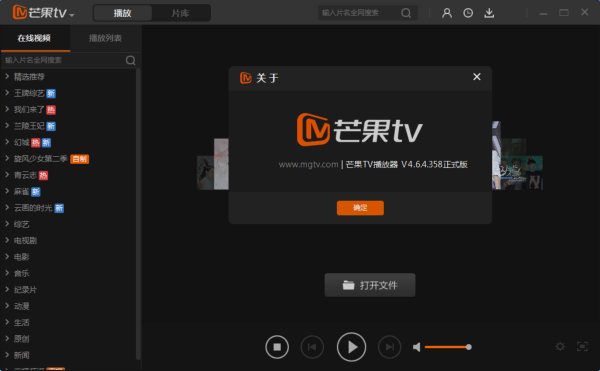The height and width of the screenshot is (371, 600).
Task: Click the 新 badge next to 王牌综艺
Action: pyautogui.click(x=51, y=93)
